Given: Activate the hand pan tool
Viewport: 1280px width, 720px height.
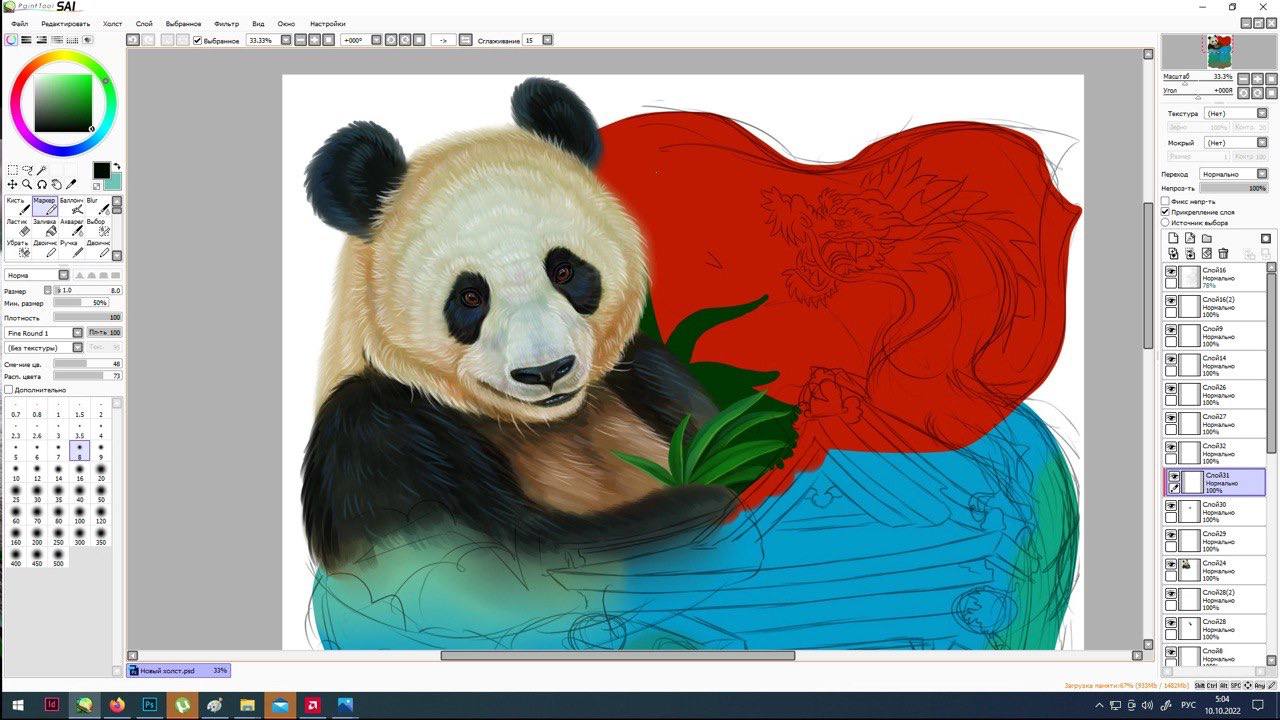Looking at the screenshot, I should pos(57,185).
